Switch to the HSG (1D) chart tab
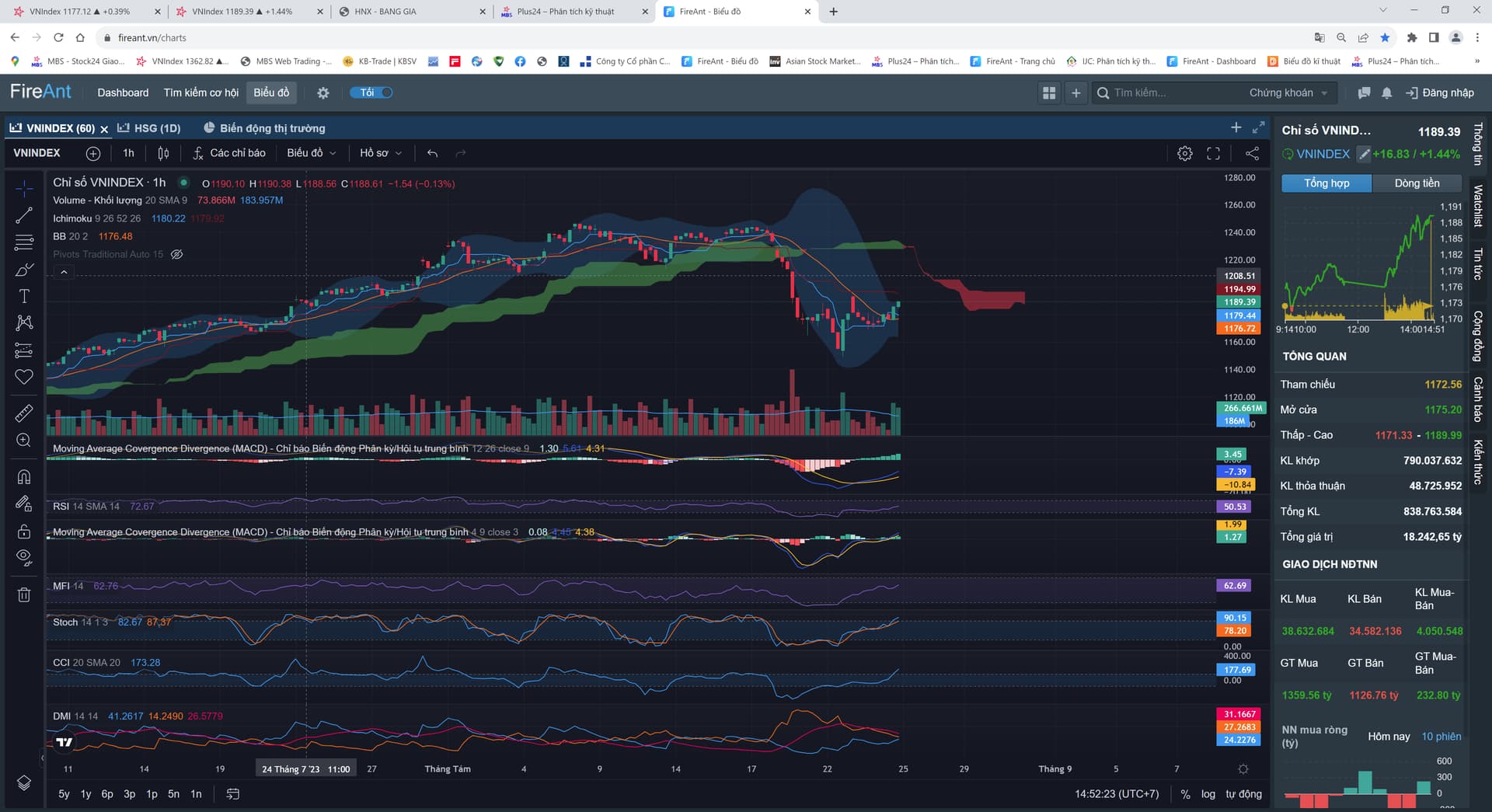 (149, 128)
